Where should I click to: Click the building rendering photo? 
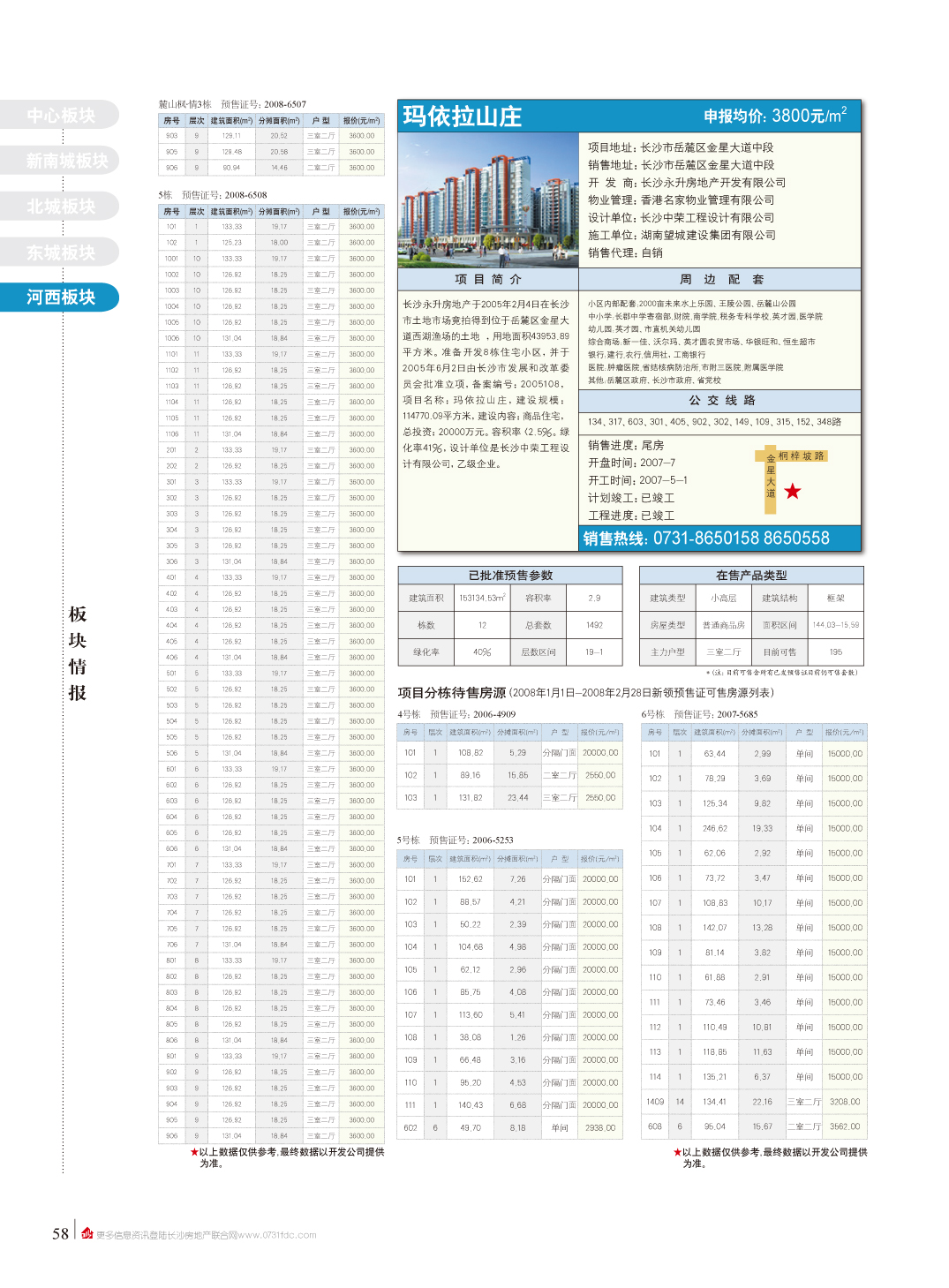(x=488, y=200)
